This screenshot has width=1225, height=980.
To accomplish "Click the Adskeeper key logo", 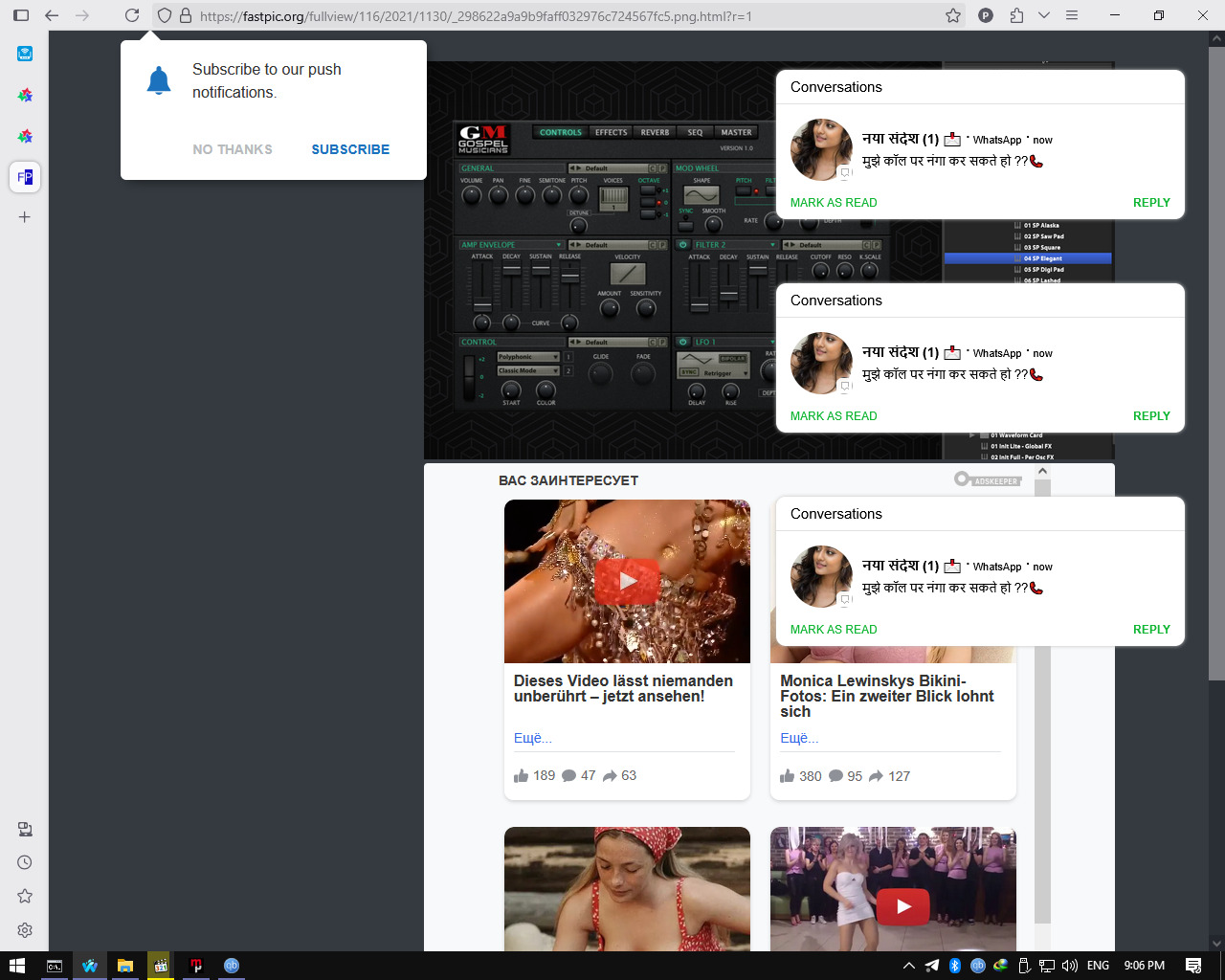I will [988, 479].
